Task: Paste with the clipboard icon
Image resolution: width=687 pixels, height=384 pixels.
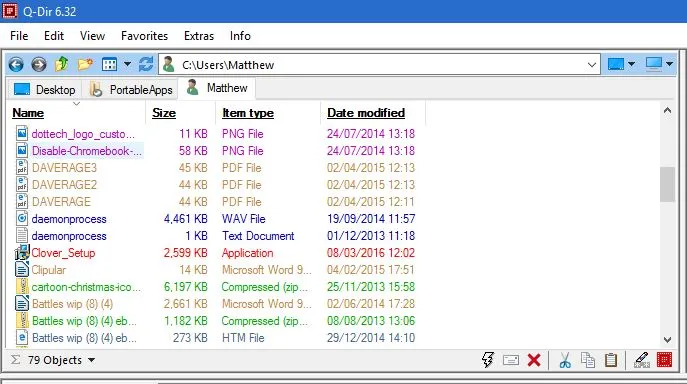Action: point(611,360)
